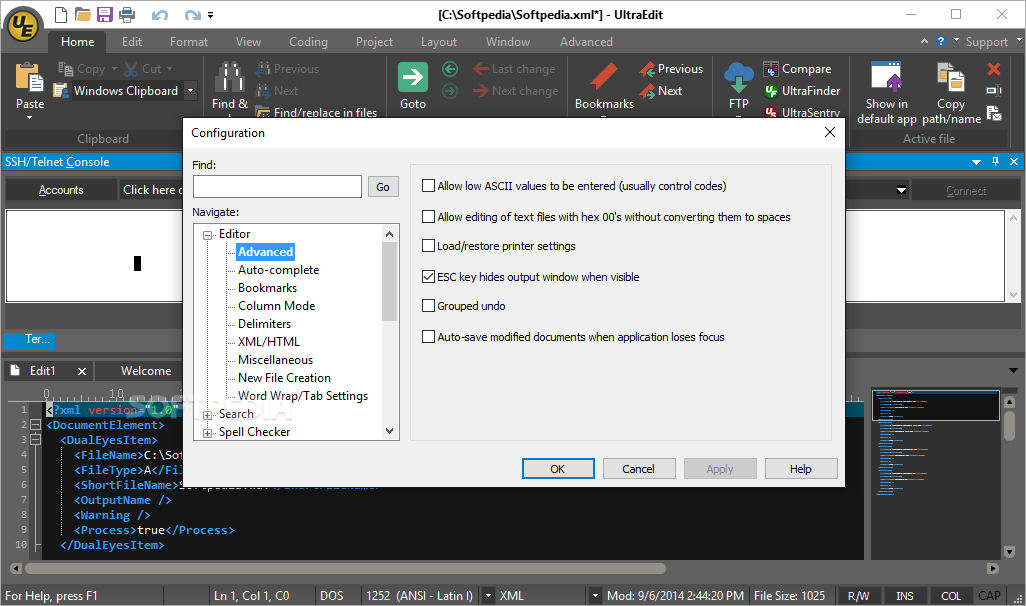Expand the Search tree node
The width and height of the screenshot is (1026, 606).
[x=207, y=415]
